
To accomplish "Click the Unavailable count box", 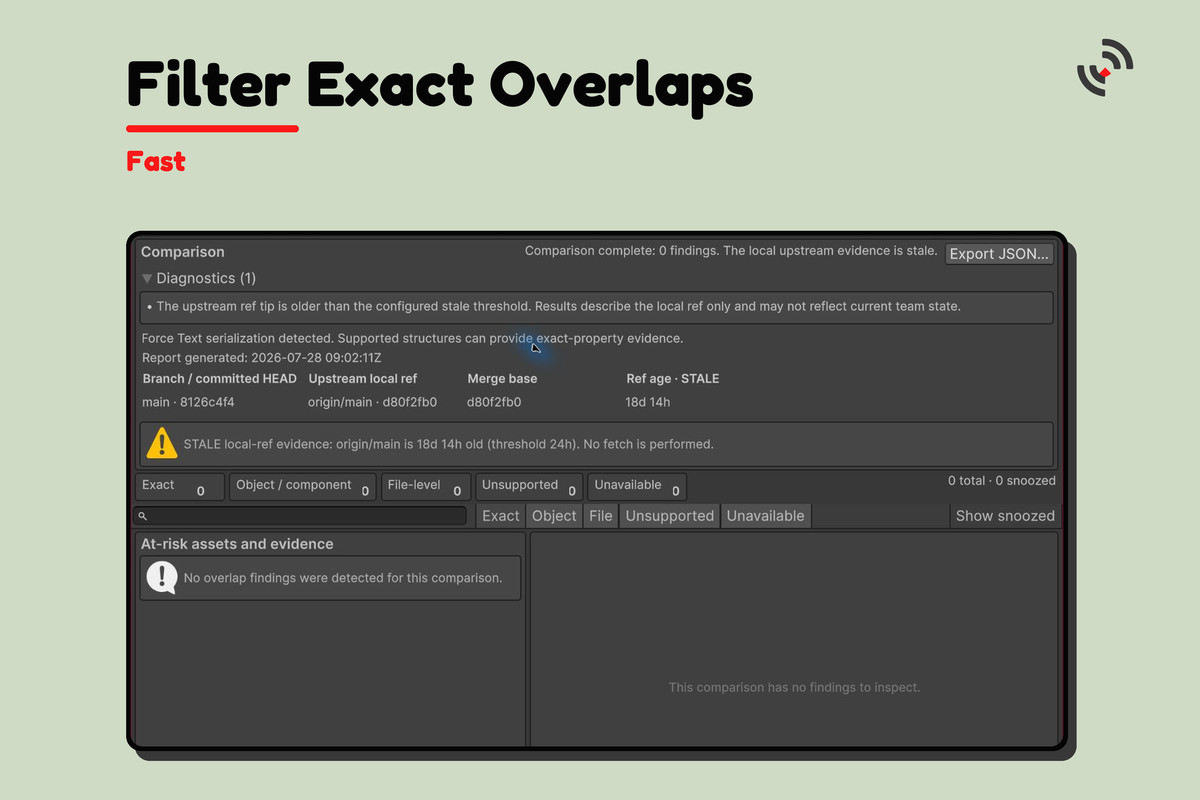I will [x=637, y=487].
